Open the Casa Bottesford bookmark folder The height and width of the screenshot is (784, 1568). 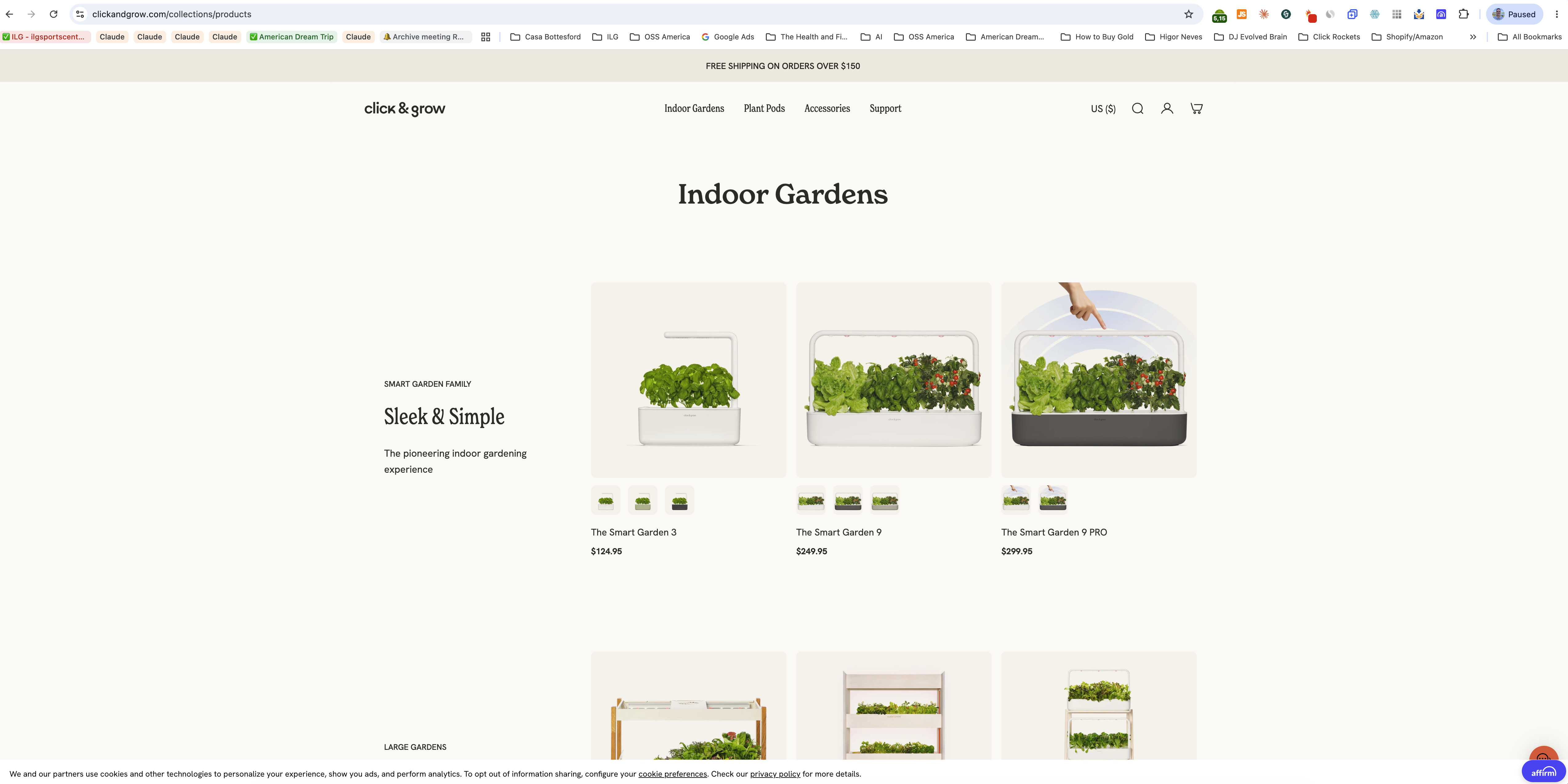click(545, 37)
